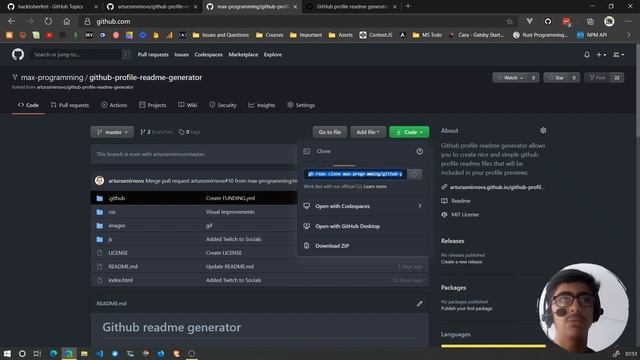Click Publish your first package link

point(467,309)
